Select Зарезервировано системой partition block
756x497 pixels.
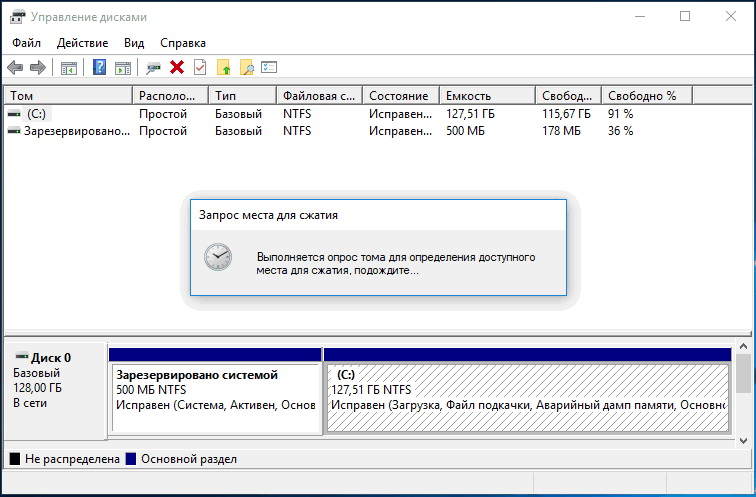click(x=215, y=391)
